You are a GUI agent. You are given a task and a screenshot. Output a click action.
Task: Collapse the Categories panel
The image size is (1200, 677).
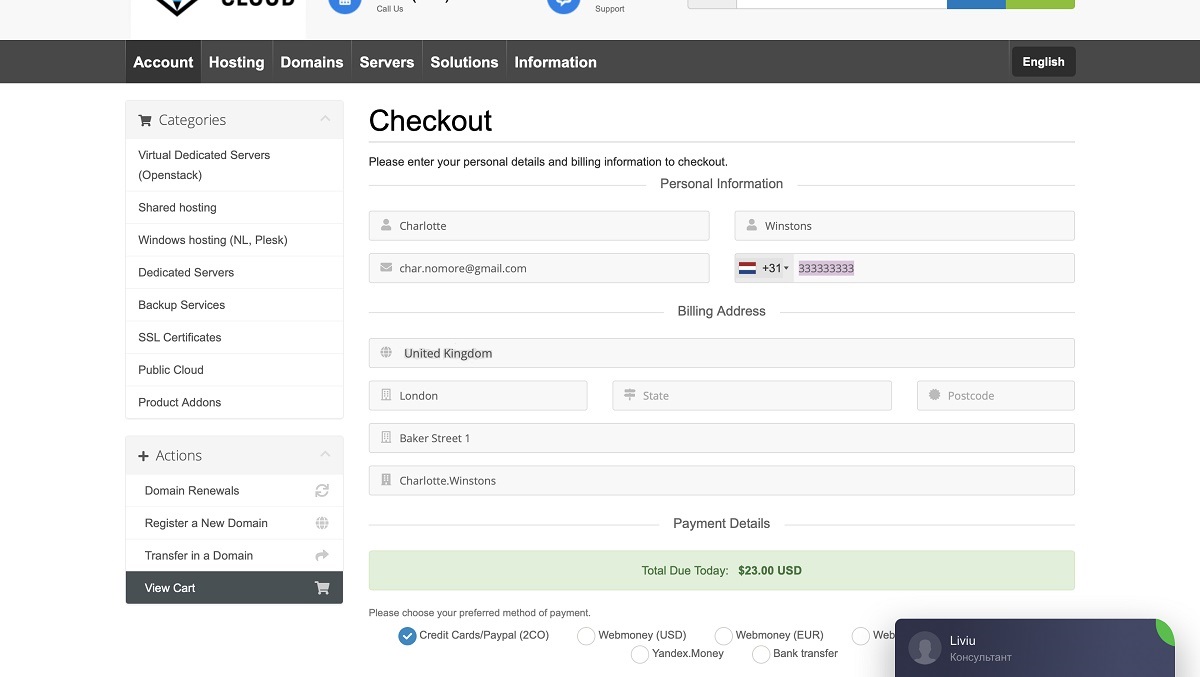pos(325,120)
